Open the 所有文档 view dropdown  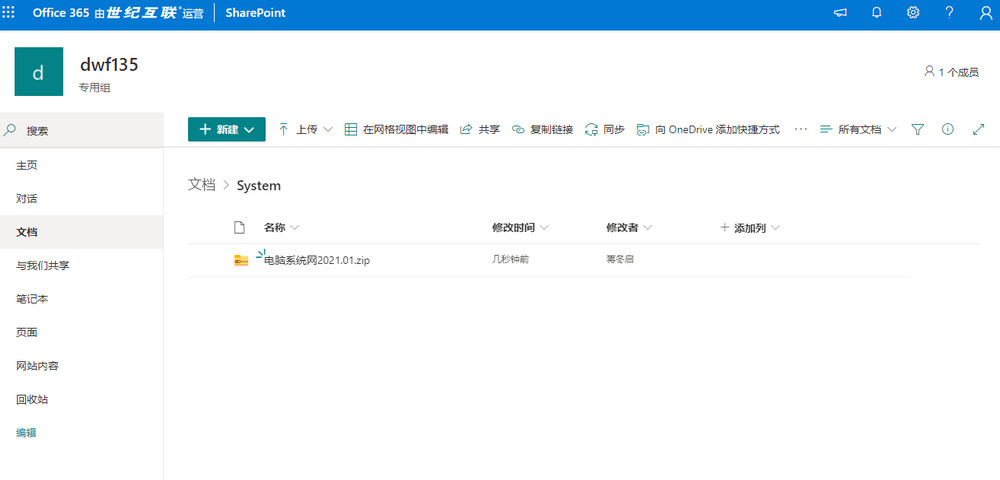pos(857,130)
